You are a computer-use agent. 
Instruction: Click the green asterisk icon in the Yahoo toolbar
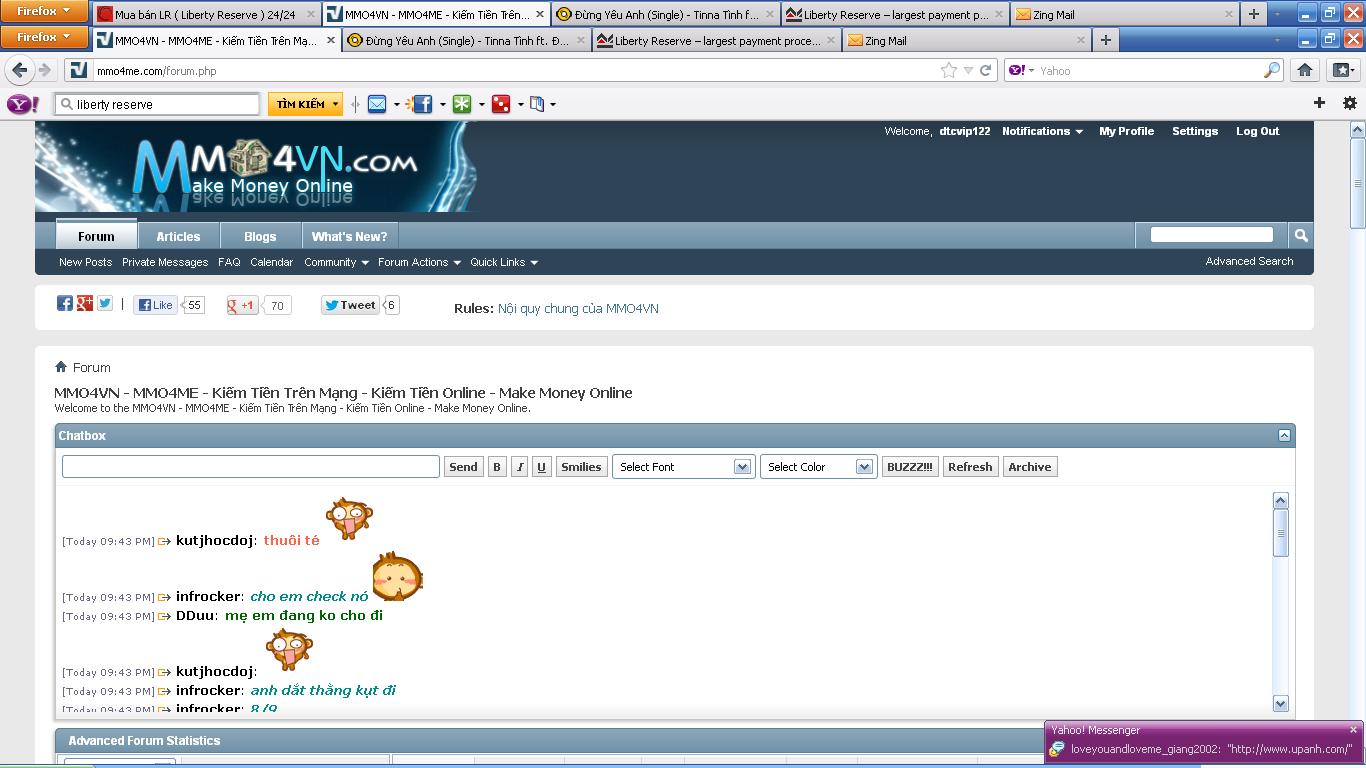point(462,104)
